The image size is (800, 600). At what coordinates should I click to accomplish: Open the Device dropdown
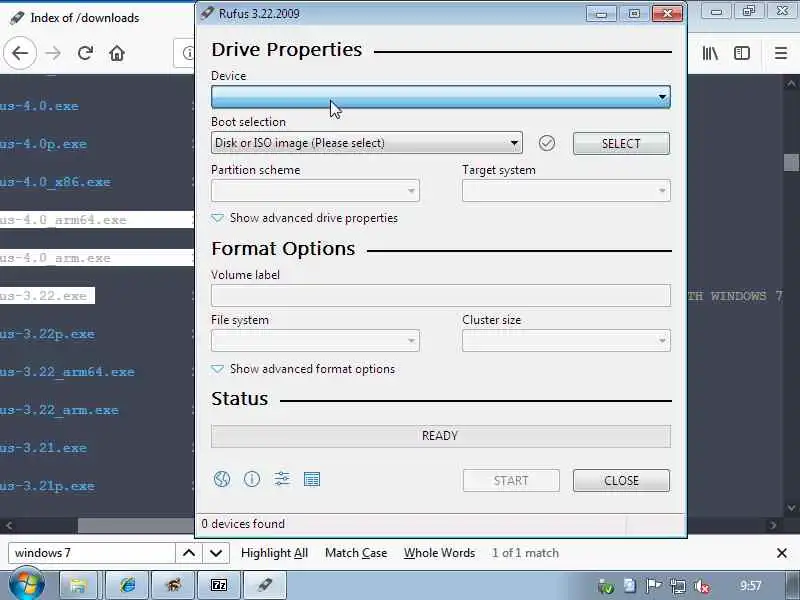441,97
